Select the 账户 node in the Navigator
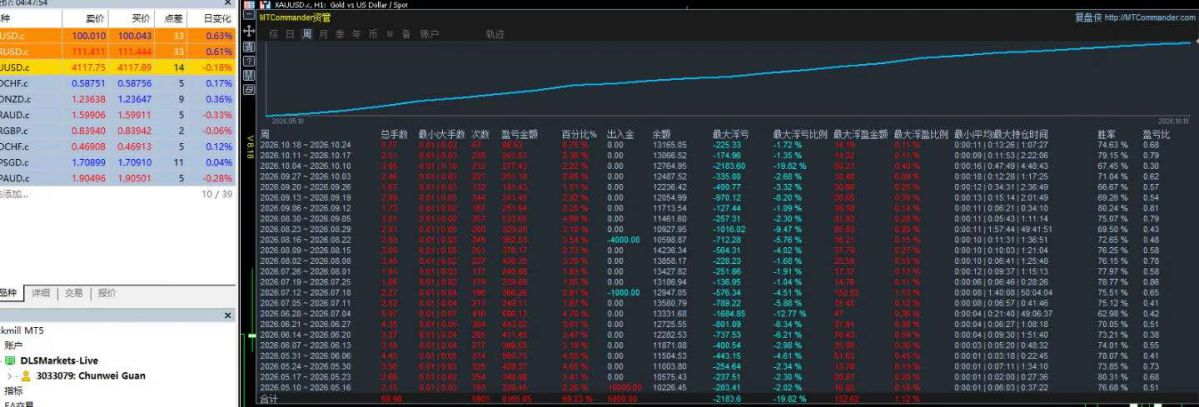The height and width of the screenshot is (407, 1199). click(14, 346)
